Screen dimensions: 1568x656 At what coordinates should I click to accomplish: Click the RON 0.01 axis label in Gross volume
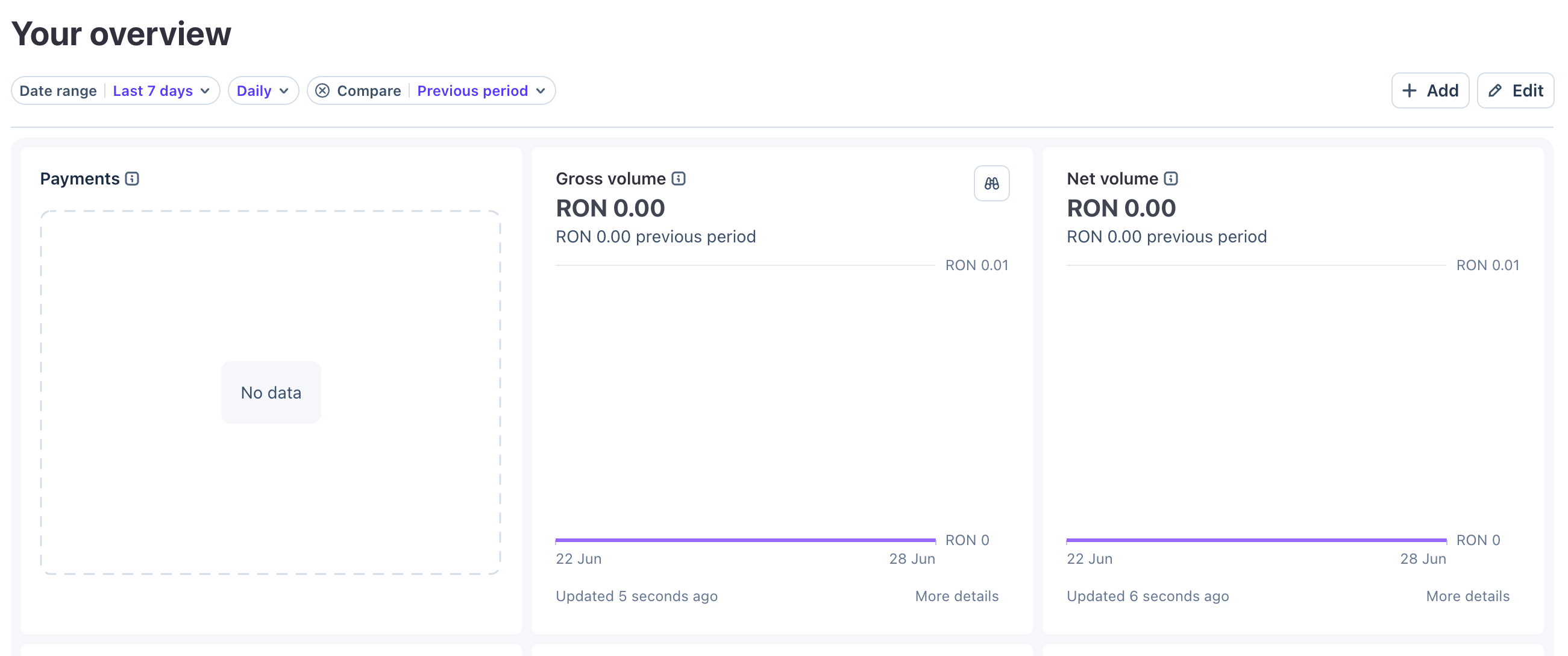[x=976, y=265]
